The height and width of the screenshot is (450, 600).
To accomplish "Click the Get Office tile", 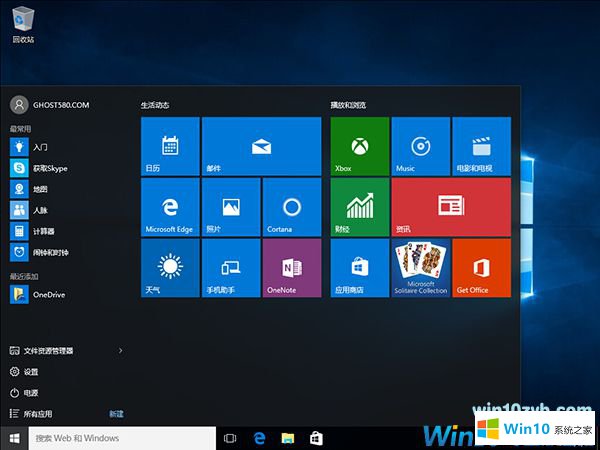I will (x=481, y=268).
